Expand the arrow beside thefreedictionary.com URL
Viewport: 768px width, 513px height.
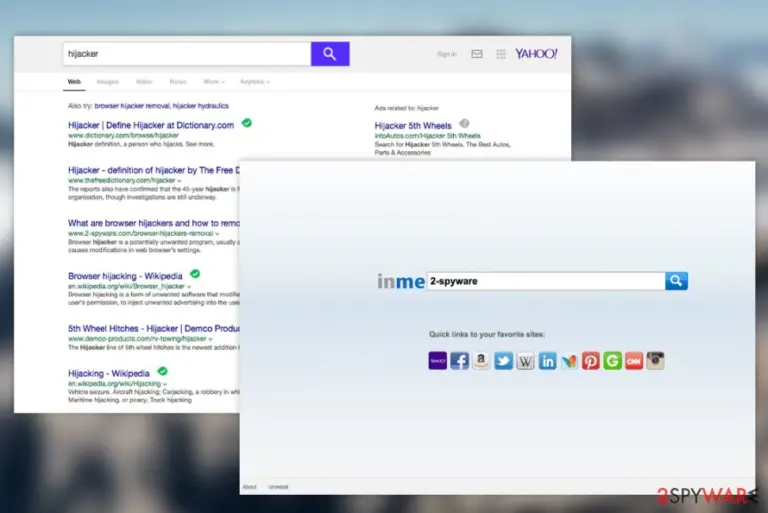(179, 181)
